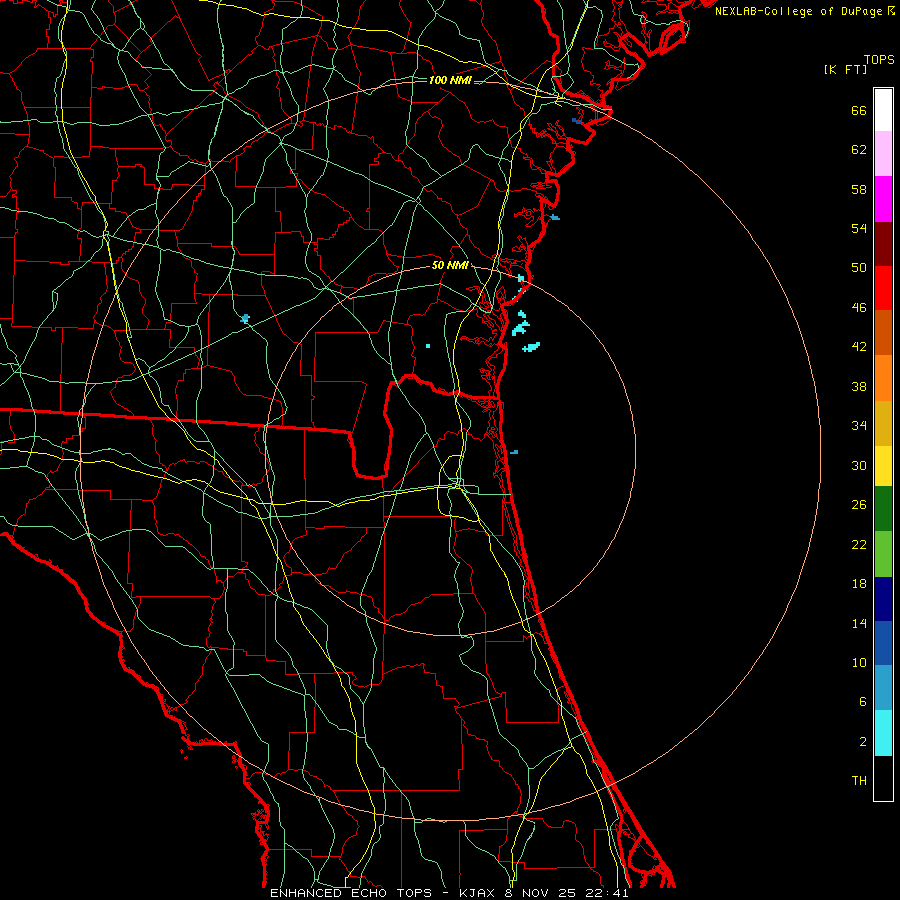Click the 22:41 timestamp in caption
This screenshot has width=900, height=900.
(607, 893)
